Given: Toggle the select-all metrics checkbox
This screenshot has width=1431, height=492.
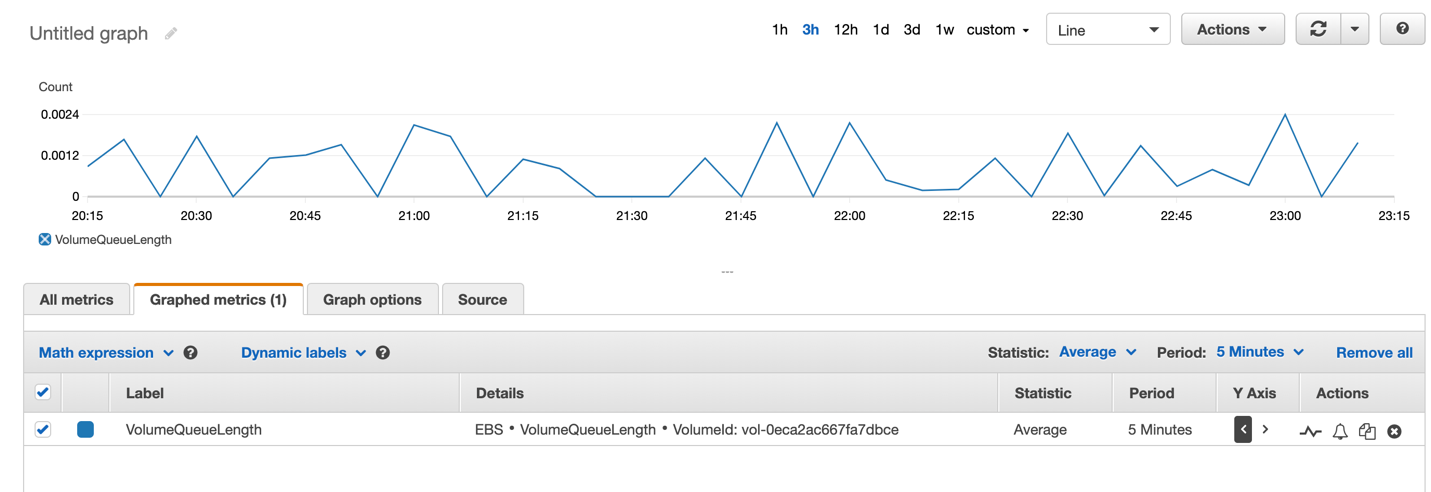Looking at the screenshot, I should pos(43,393).
